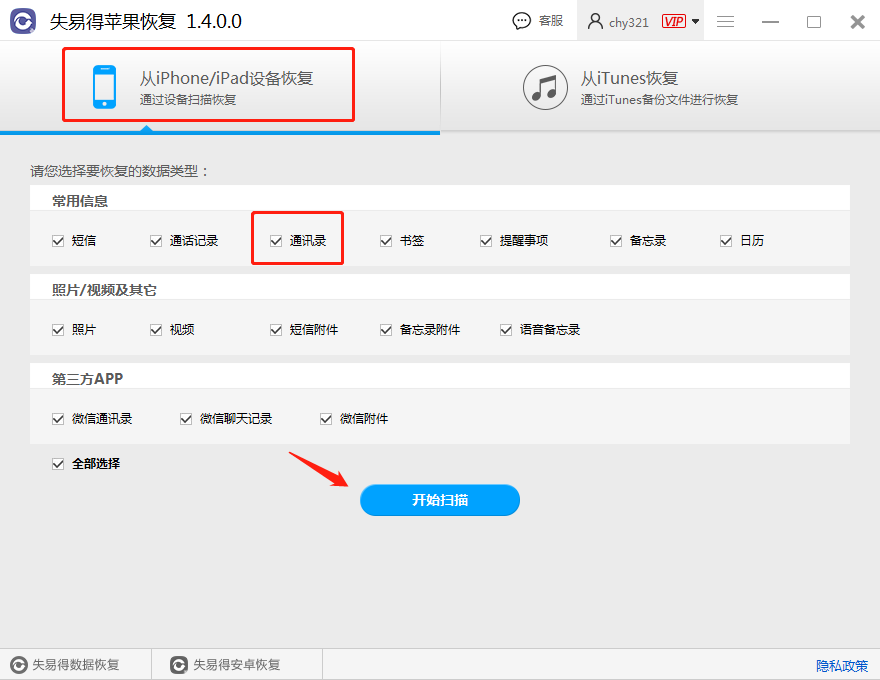Click the blue iPhone device icon

coord(104,87)
